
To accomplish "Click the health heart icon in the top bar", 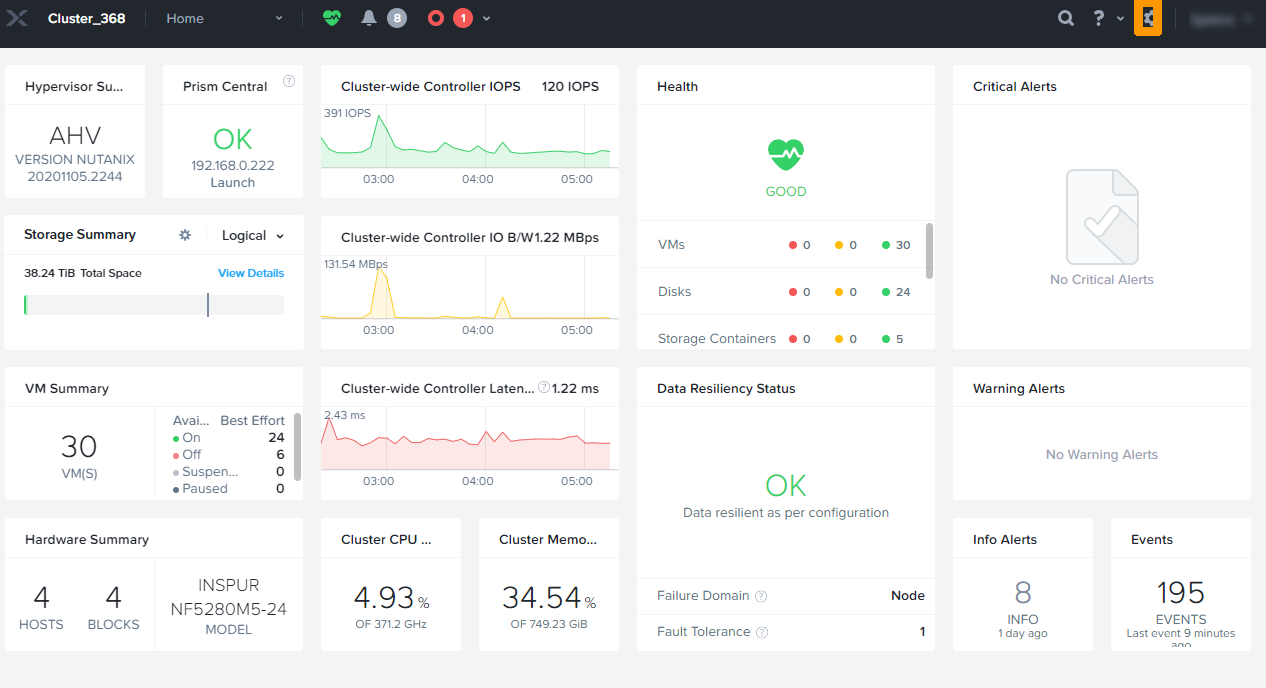I will click(x=331, y=17).
